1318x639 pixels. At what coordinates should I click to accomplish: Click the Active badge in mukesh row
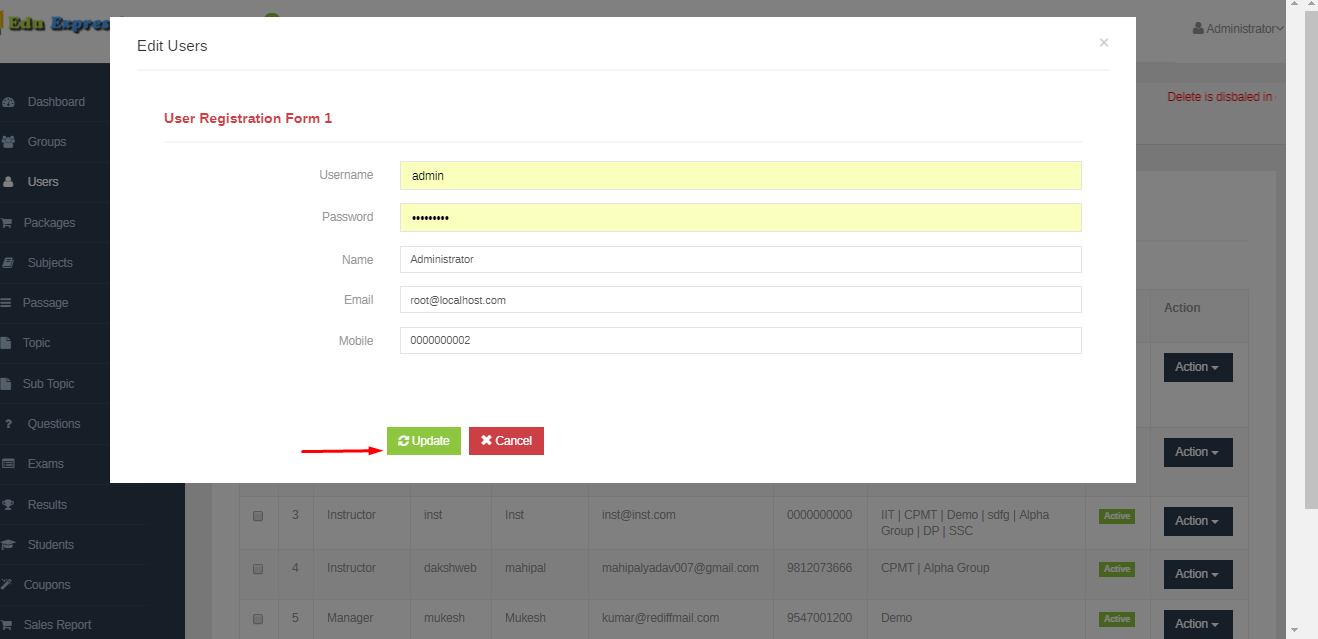pos(1117,619)
